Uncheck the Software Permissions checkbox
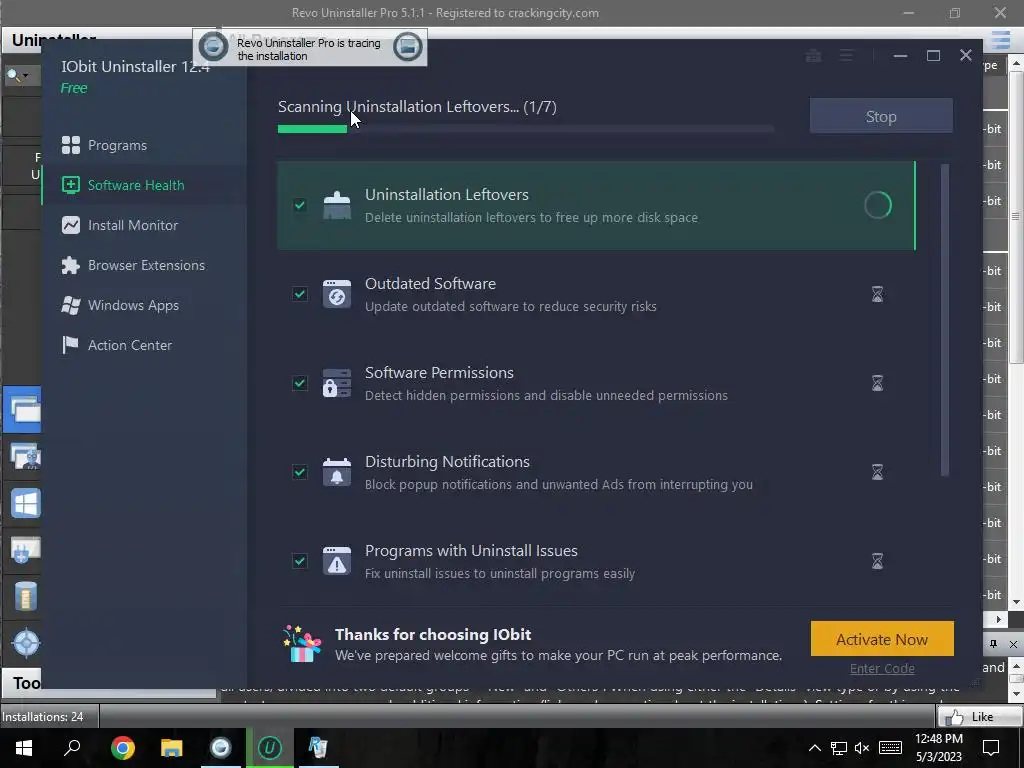Image resolution: width=1024 pixels, height=768 pixels. pyautogui.click(x=300, y=383)
